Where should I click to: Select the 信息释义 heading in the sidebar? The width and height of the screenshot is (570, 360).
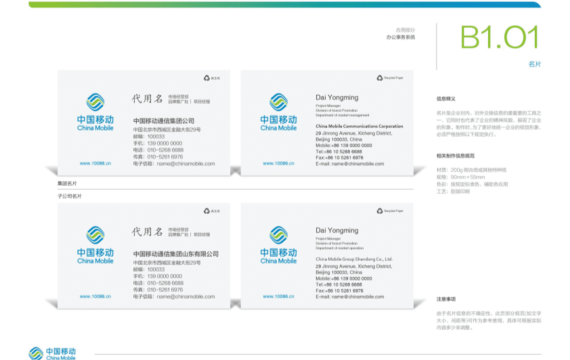[x=446, y=99]
